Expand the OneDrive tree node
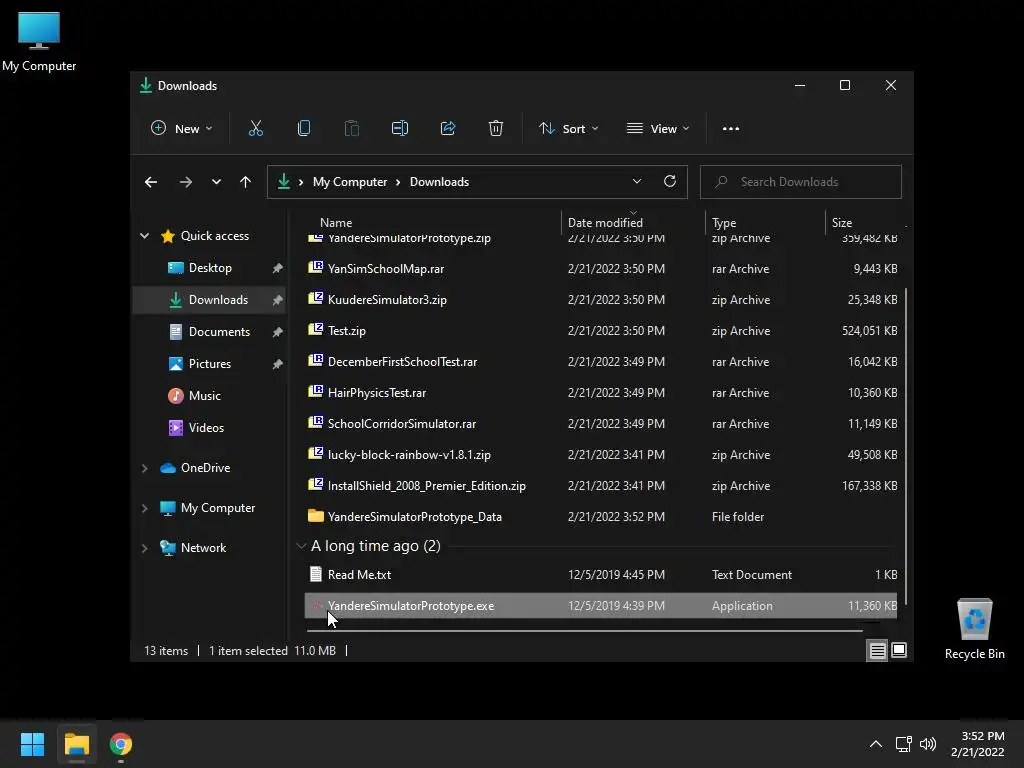1024x768 pixels. 144,468
